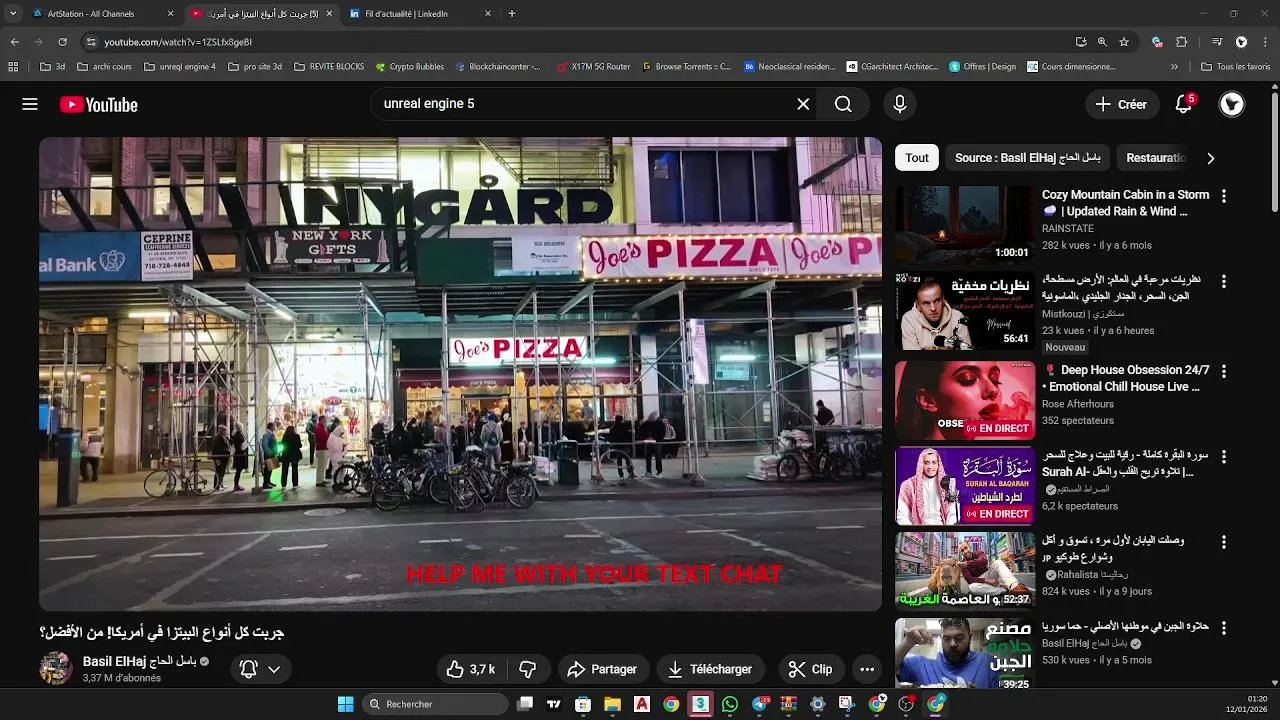Open WhatsApp from the taskbar
The image size is (1280, 720).
729,704
